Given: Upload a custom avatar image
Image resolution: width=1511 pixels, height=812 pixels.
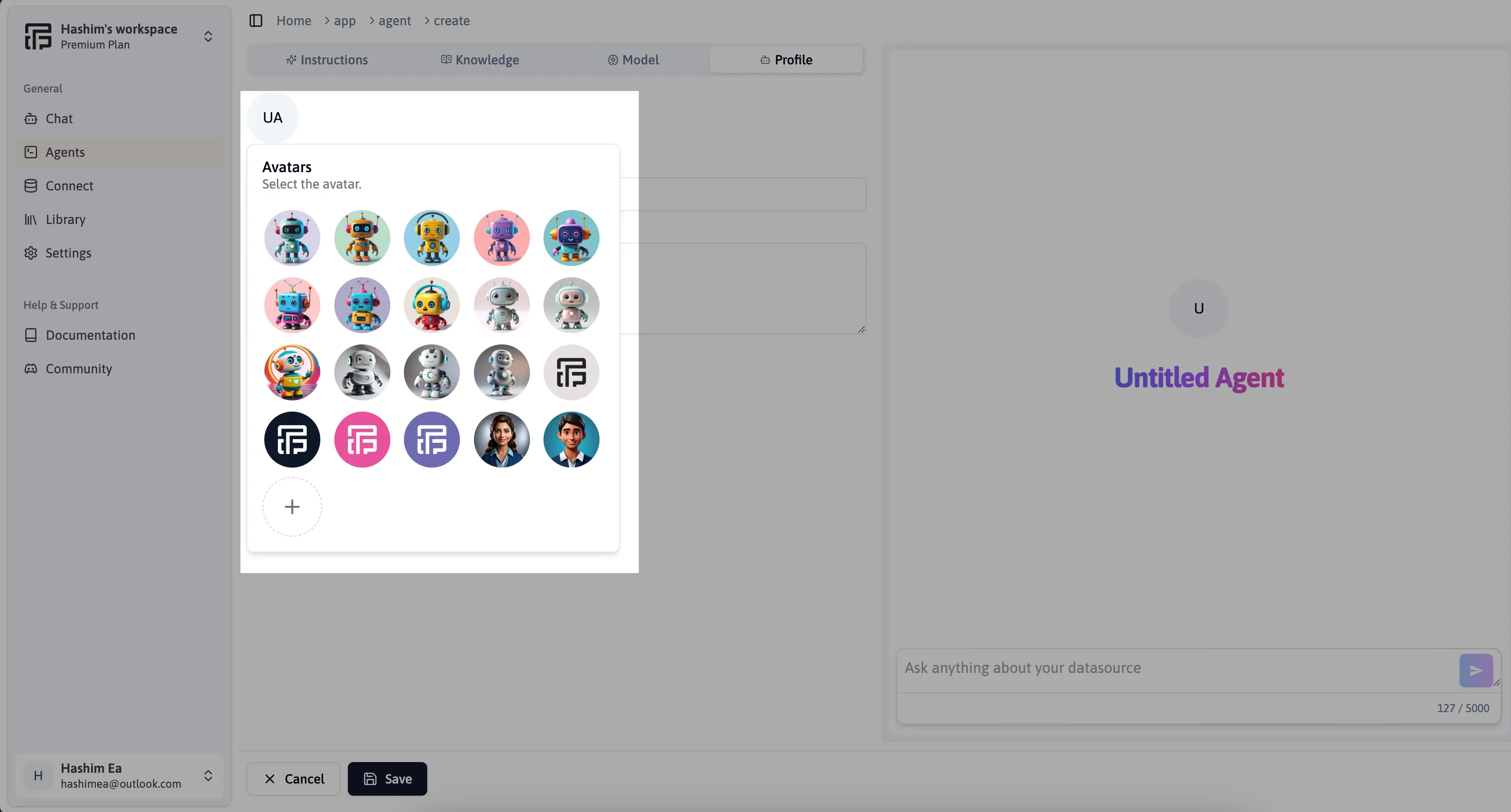Looking at the screenshot, I should [291, 507].
